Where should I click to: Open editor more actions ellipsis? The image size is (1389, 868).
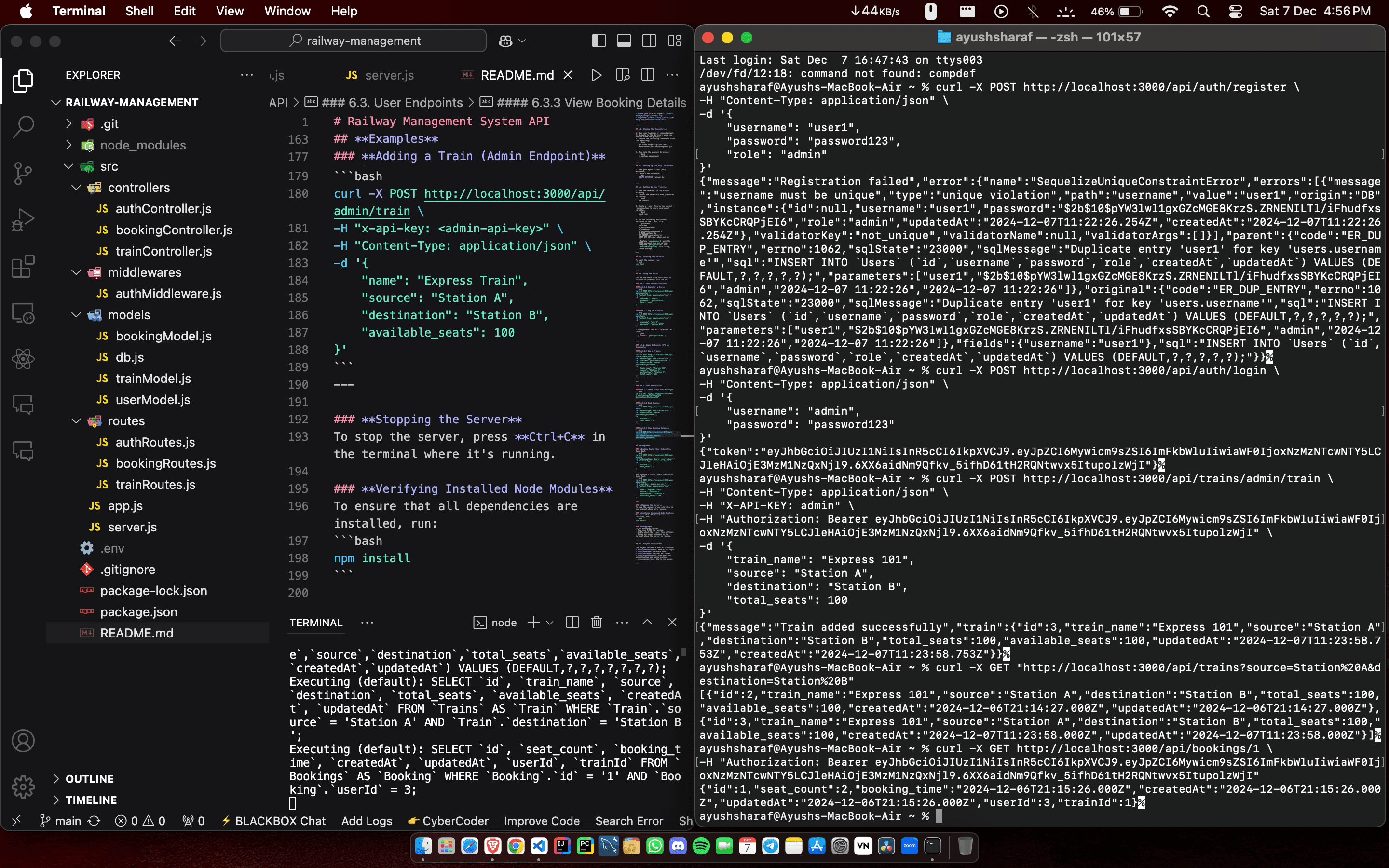click(672, 75)
